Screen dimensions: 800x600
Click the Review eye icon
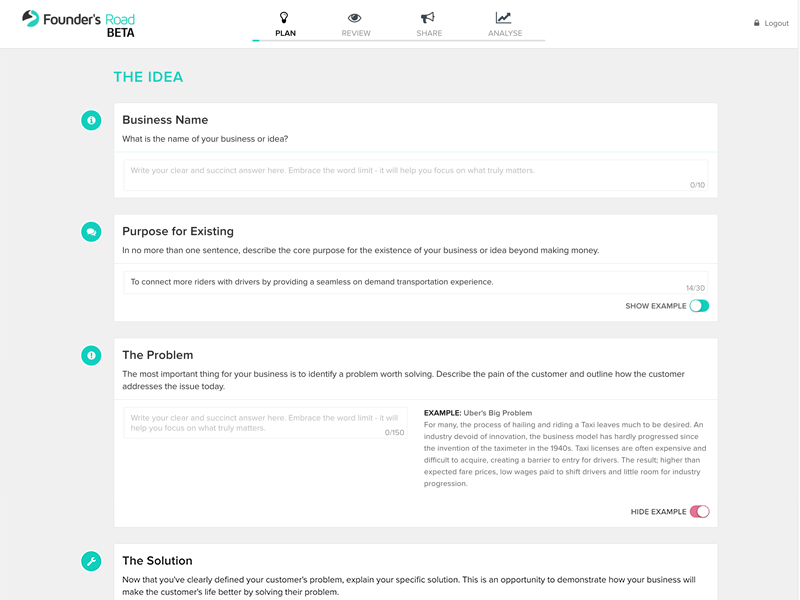[x=355, y=16]
